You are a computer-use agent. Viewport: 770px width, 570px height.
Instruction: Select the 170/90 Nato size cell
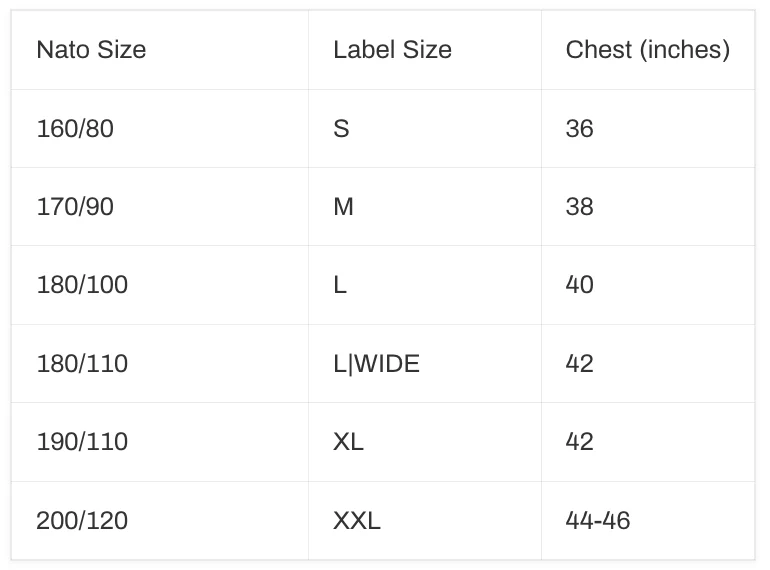[x=75, y=207]
